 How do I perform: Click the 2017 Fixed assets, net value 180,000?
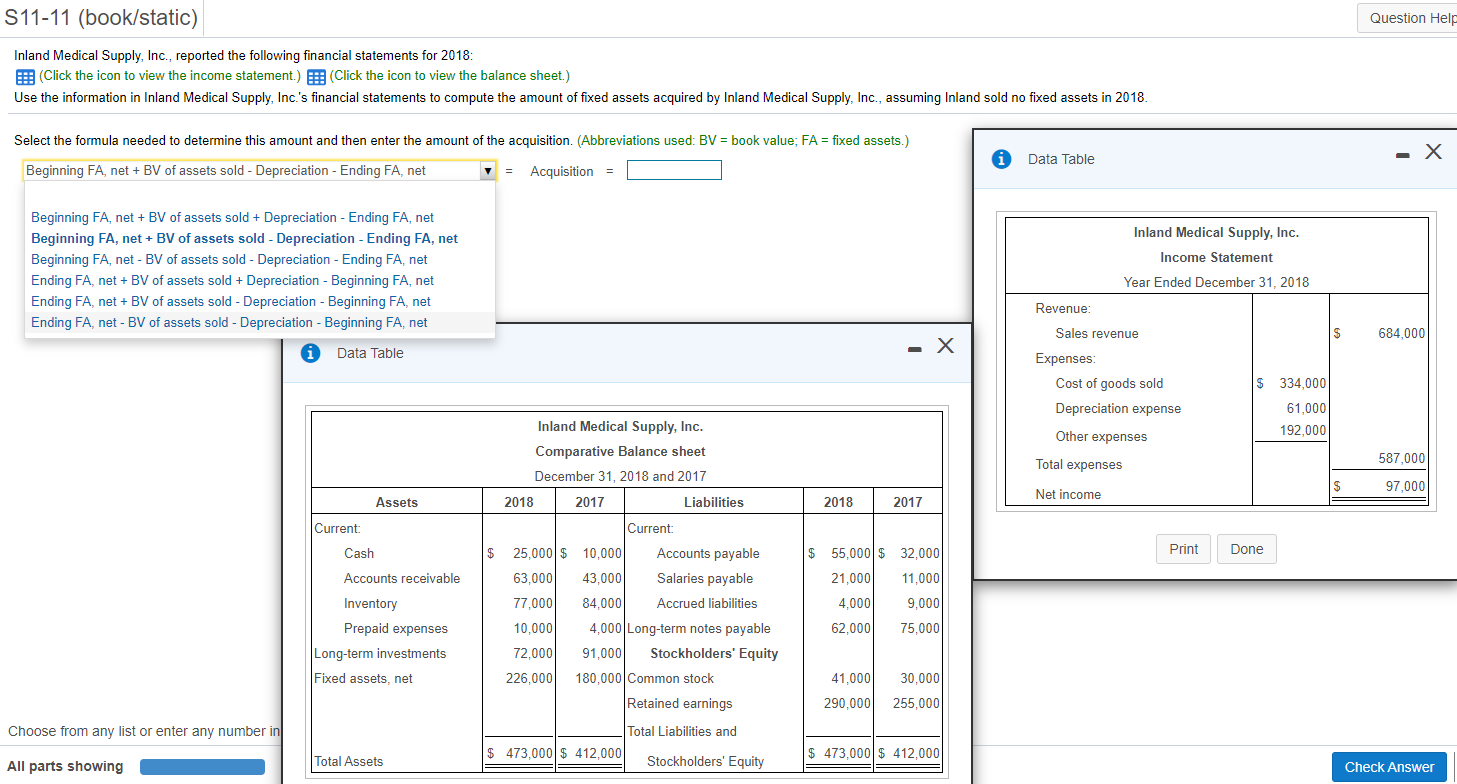point(599,679)
